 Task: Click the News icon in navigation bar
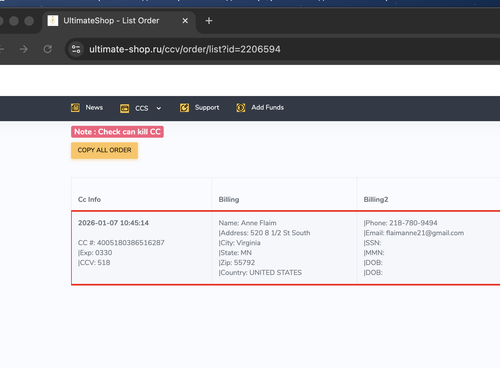pos(75,108)
